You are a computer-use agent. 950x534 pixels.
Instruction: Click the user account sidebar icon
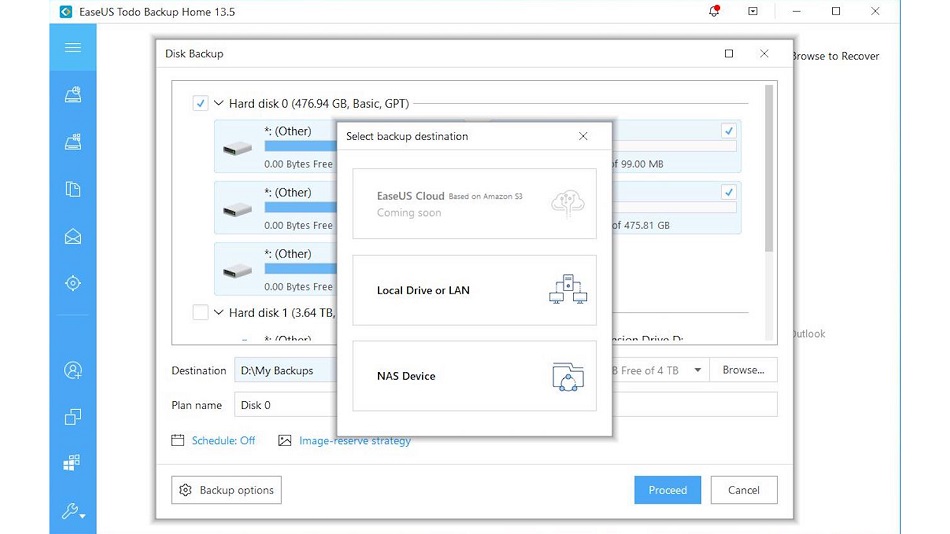[x=73, y=370]
